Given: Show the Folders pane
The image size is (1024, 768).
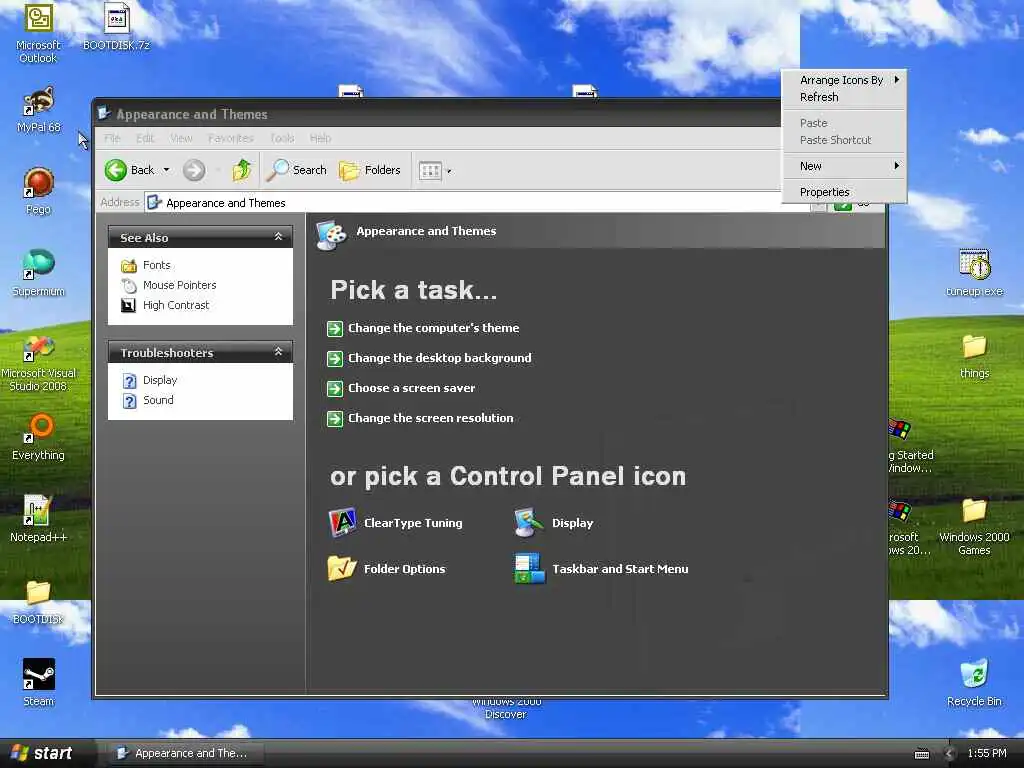Looking at the screenshot, I should click(370, 170).
